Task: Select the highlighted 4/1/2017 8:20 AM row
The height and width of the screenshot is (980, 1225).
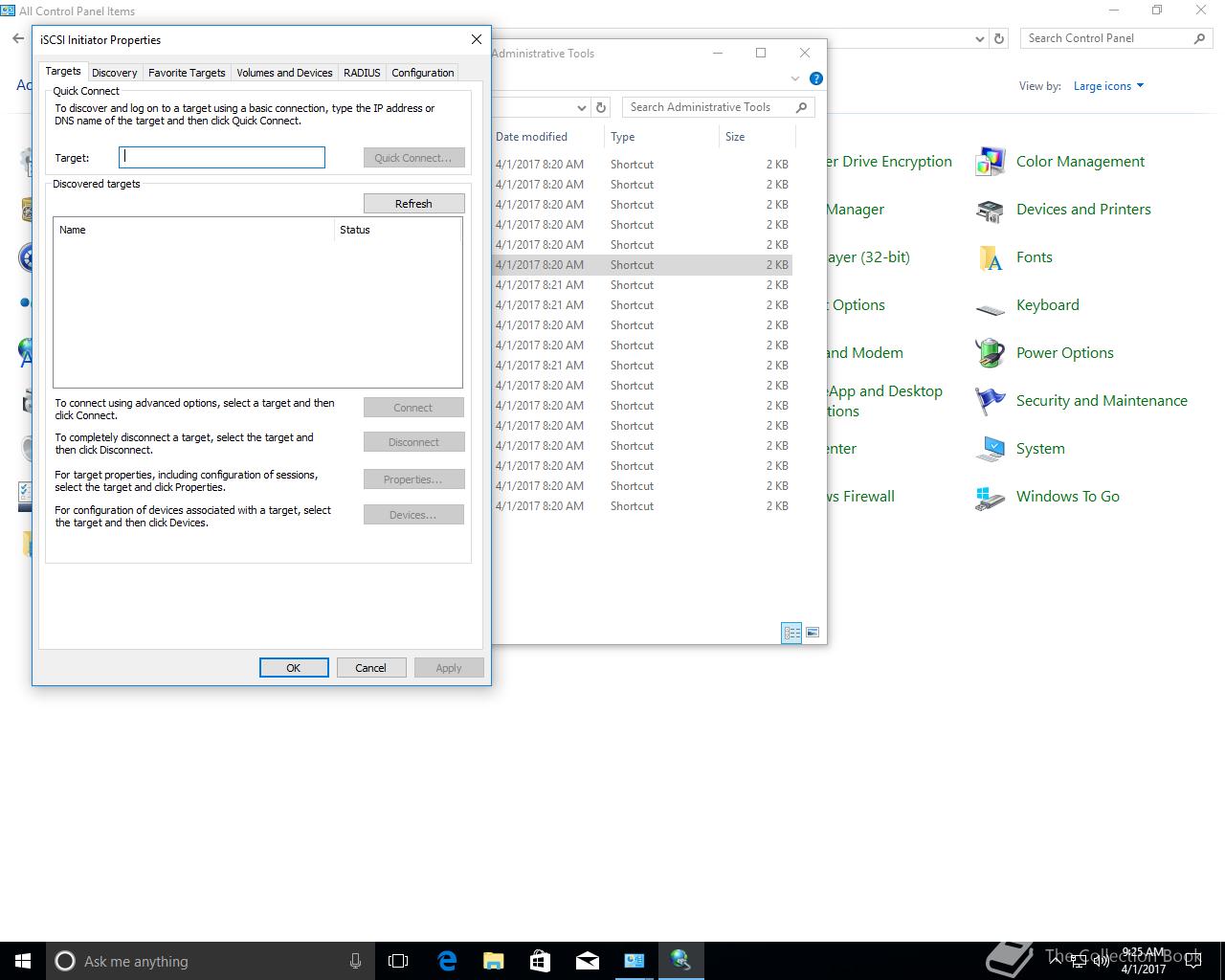Action: pos(642,265)
